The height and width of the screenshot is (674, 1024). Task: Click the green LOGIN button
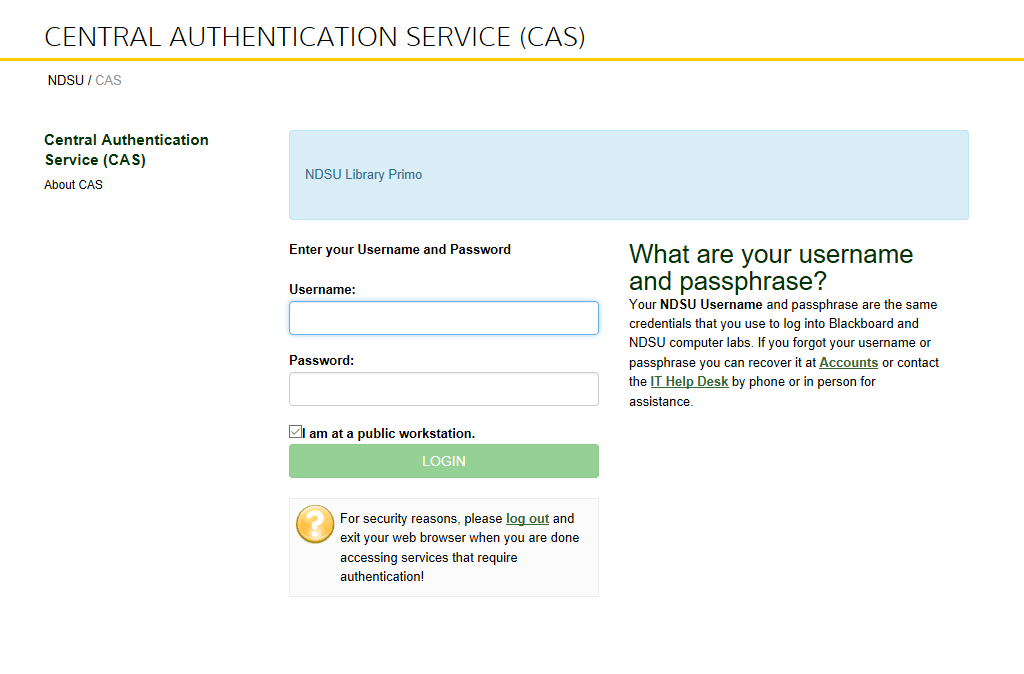point(443,461)
